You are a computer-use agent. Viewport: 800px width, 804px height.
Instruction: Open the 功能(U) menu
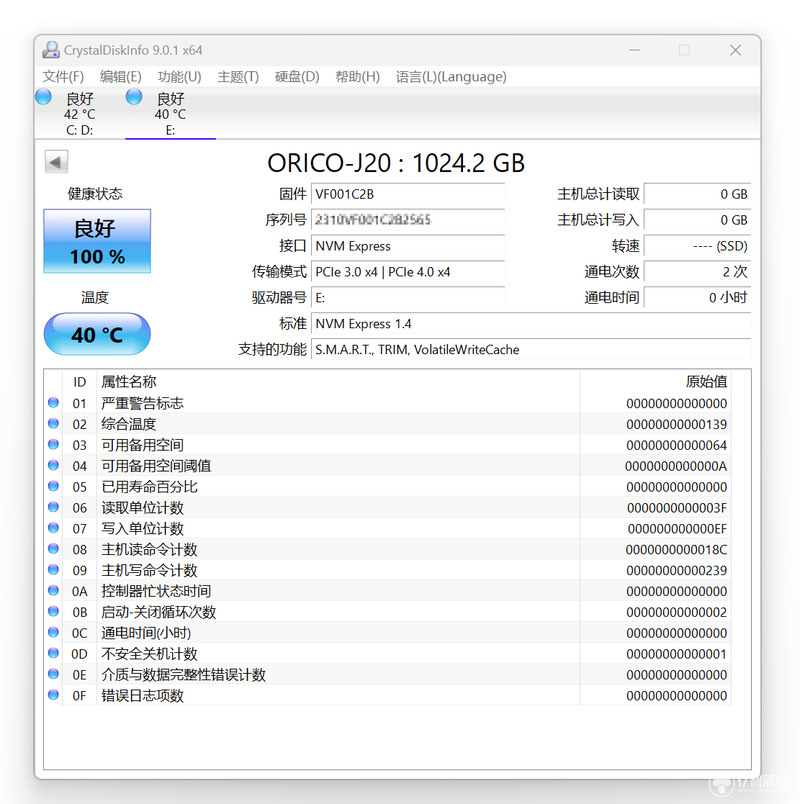tap(179, 76)
